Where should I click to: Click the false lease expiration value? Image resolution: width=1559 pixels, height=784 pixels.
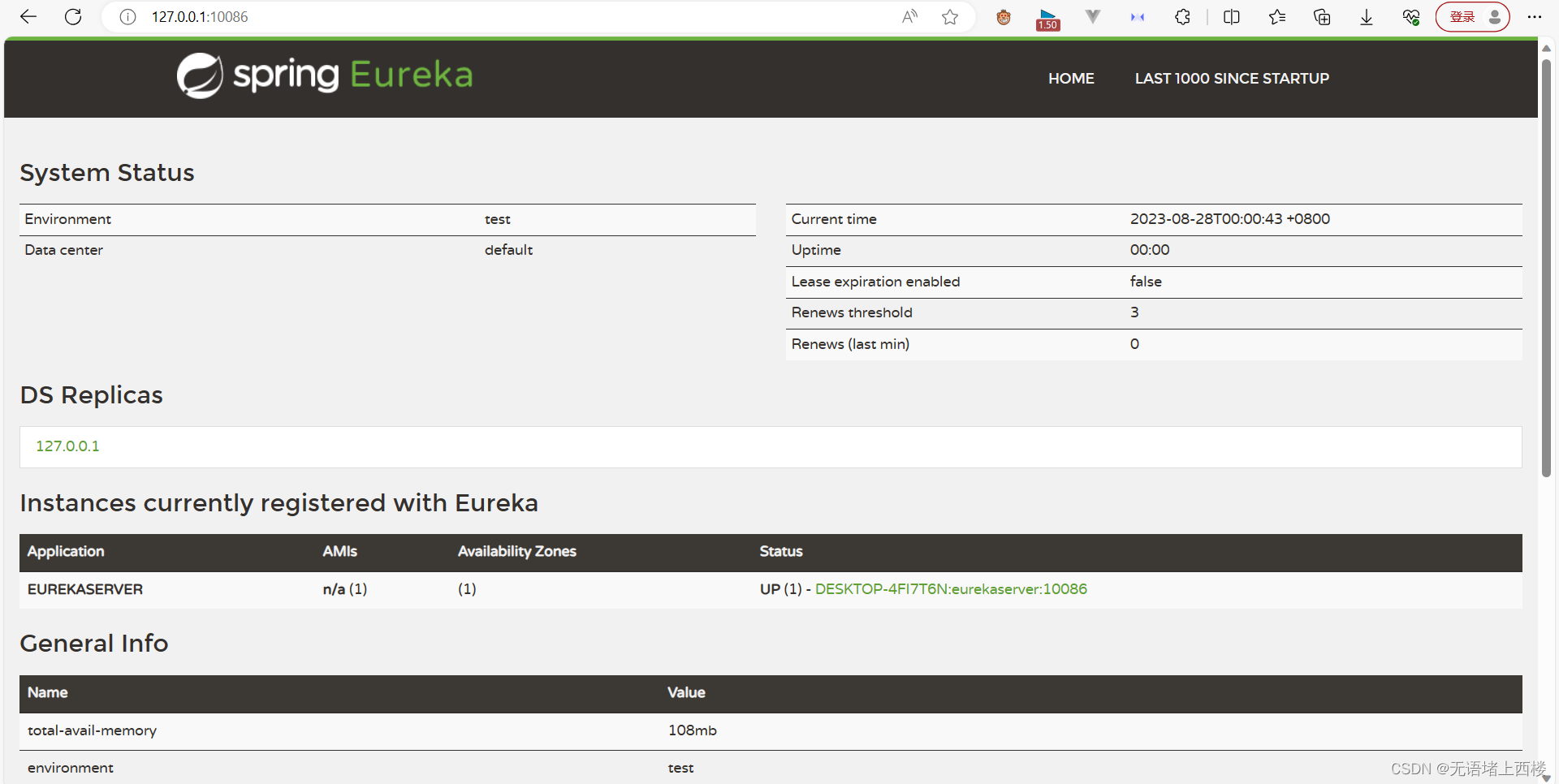(1146, 282)
